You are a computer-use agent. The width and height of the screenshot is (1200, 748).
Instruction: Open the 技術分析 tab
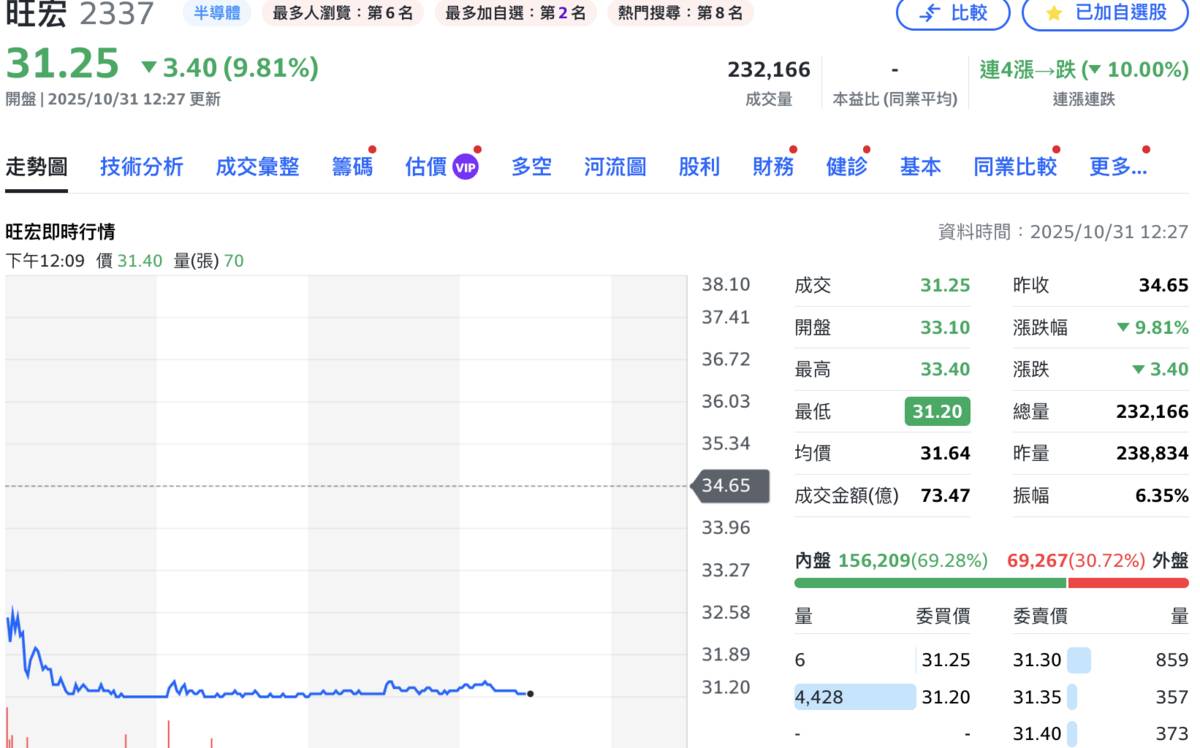coord(142,167)
